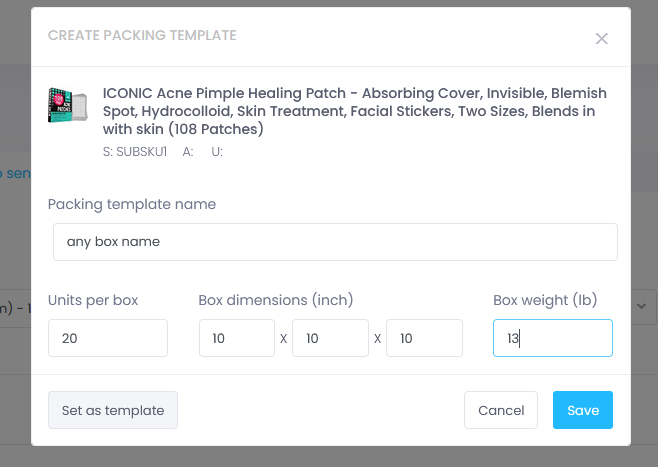Cancel the packing template creation
The width and height of the screenshot is (658, 467).
501,410
